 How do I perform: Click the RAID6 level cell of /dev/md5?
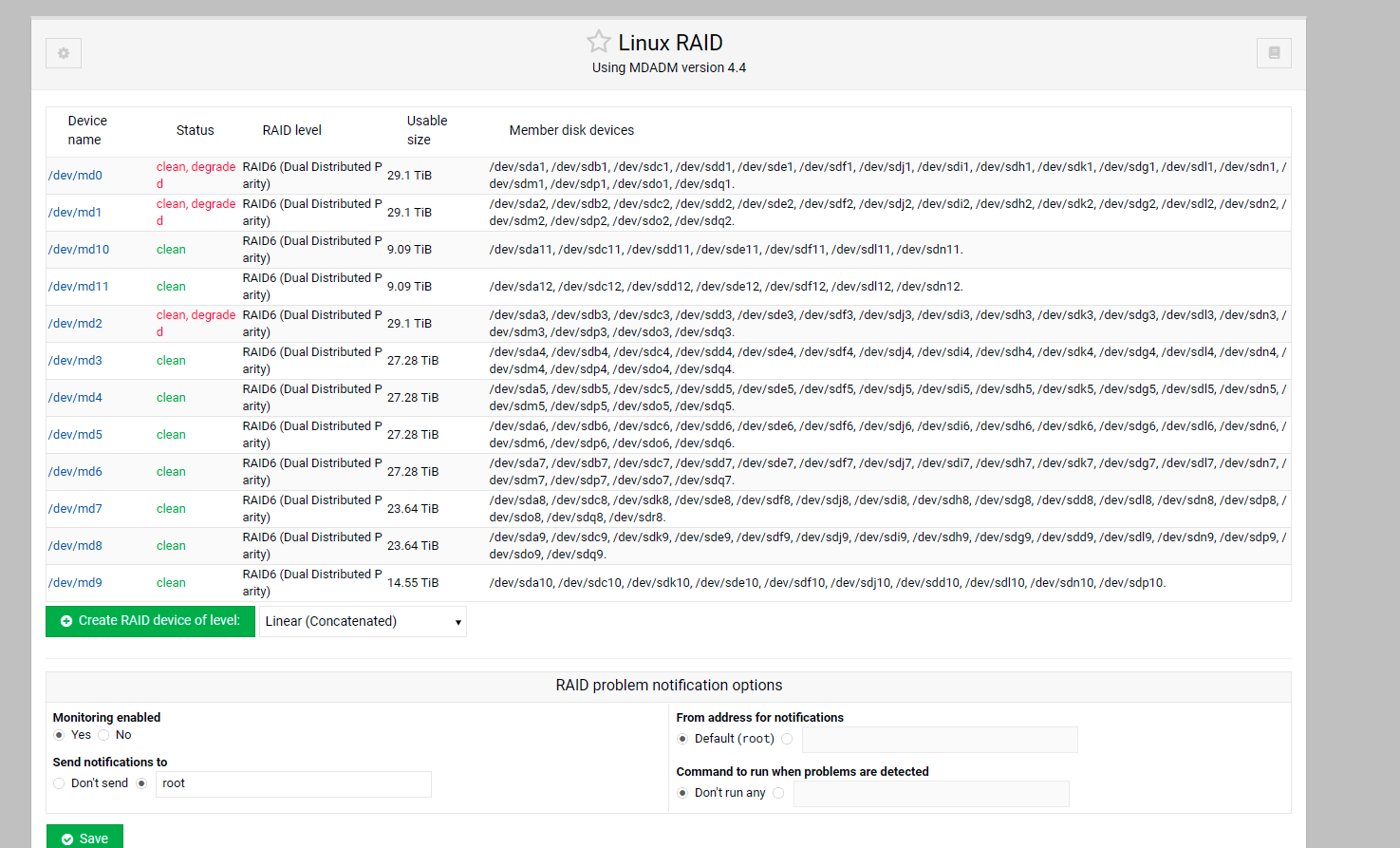click(x=312, y=435)
